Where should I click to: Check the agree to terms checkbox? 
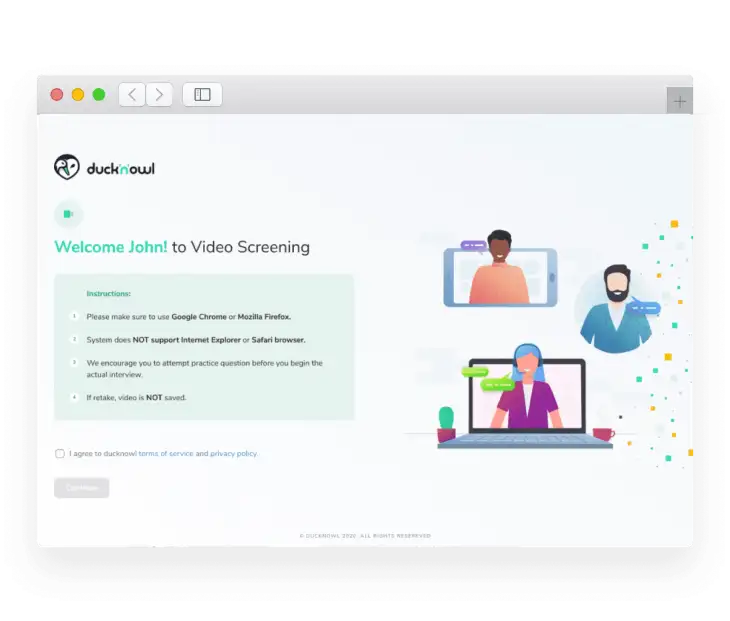tap(60, 454)
